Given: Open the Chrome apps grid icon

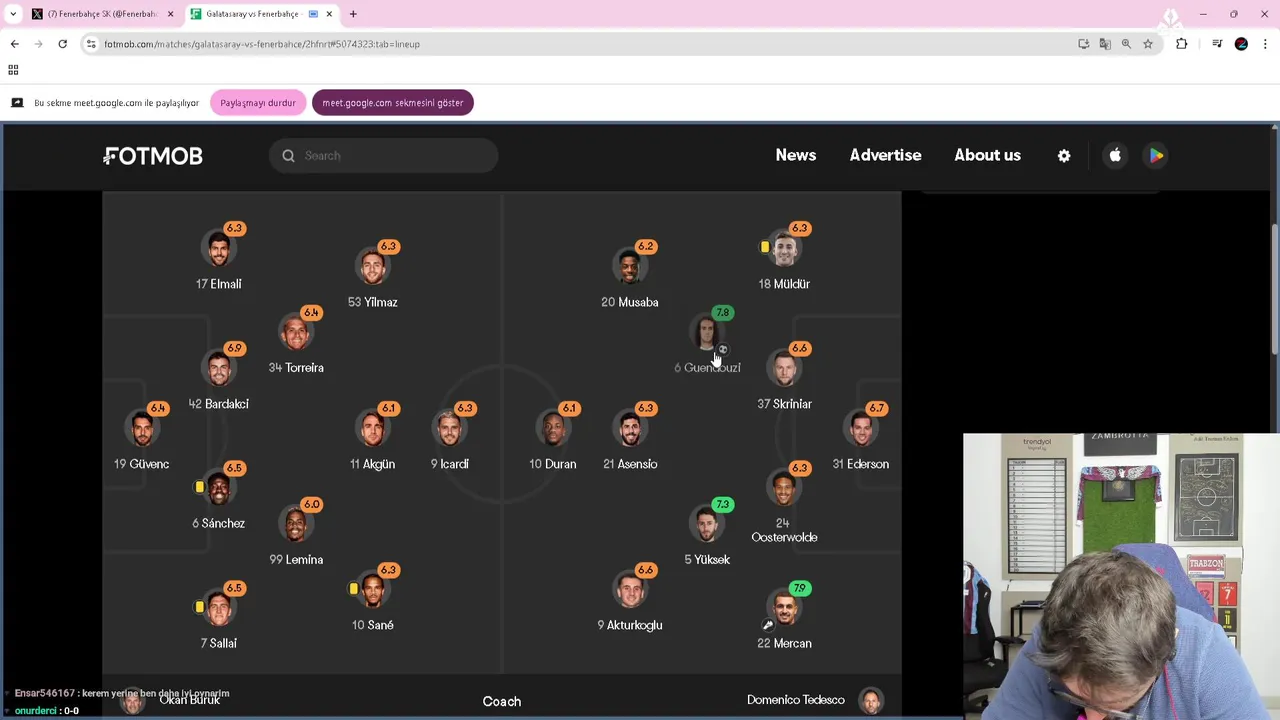Looking at the screenshot, I should [13, 70].
